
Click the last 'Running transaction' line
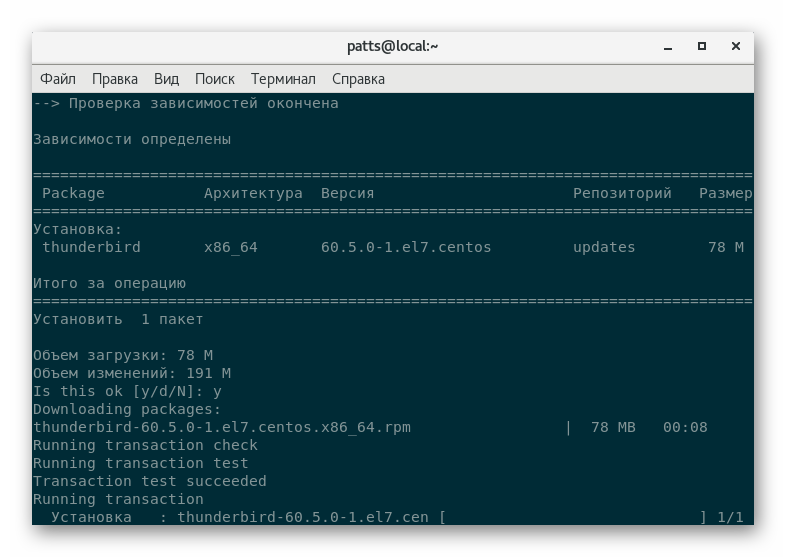(118, 500)
